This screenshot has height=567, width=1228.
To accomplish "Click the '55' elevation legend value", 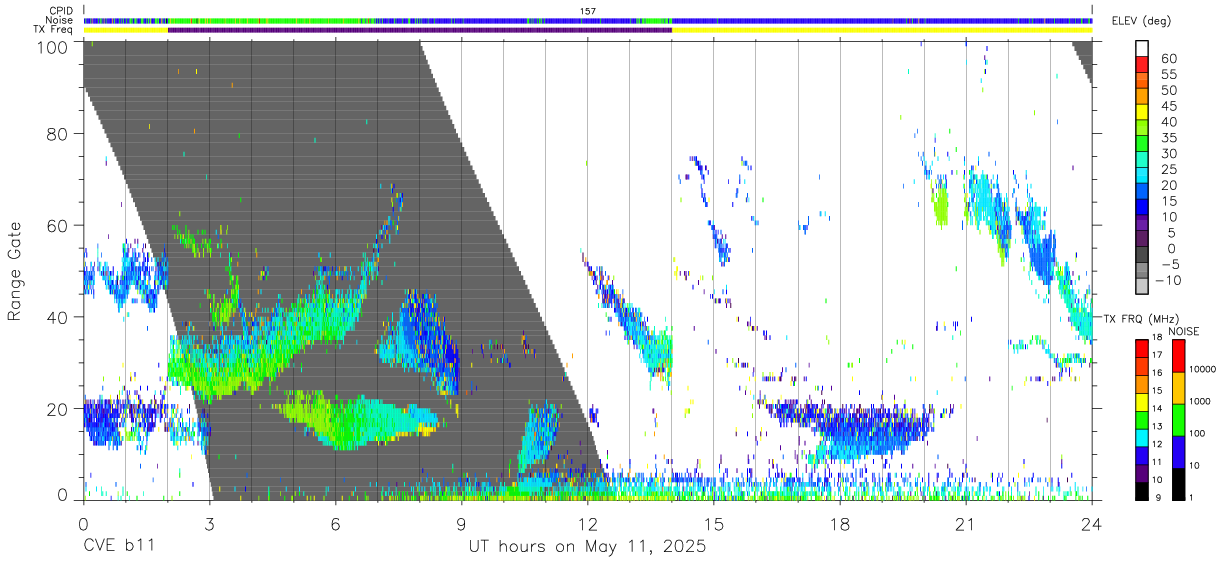I will (x=1167, y=75).
